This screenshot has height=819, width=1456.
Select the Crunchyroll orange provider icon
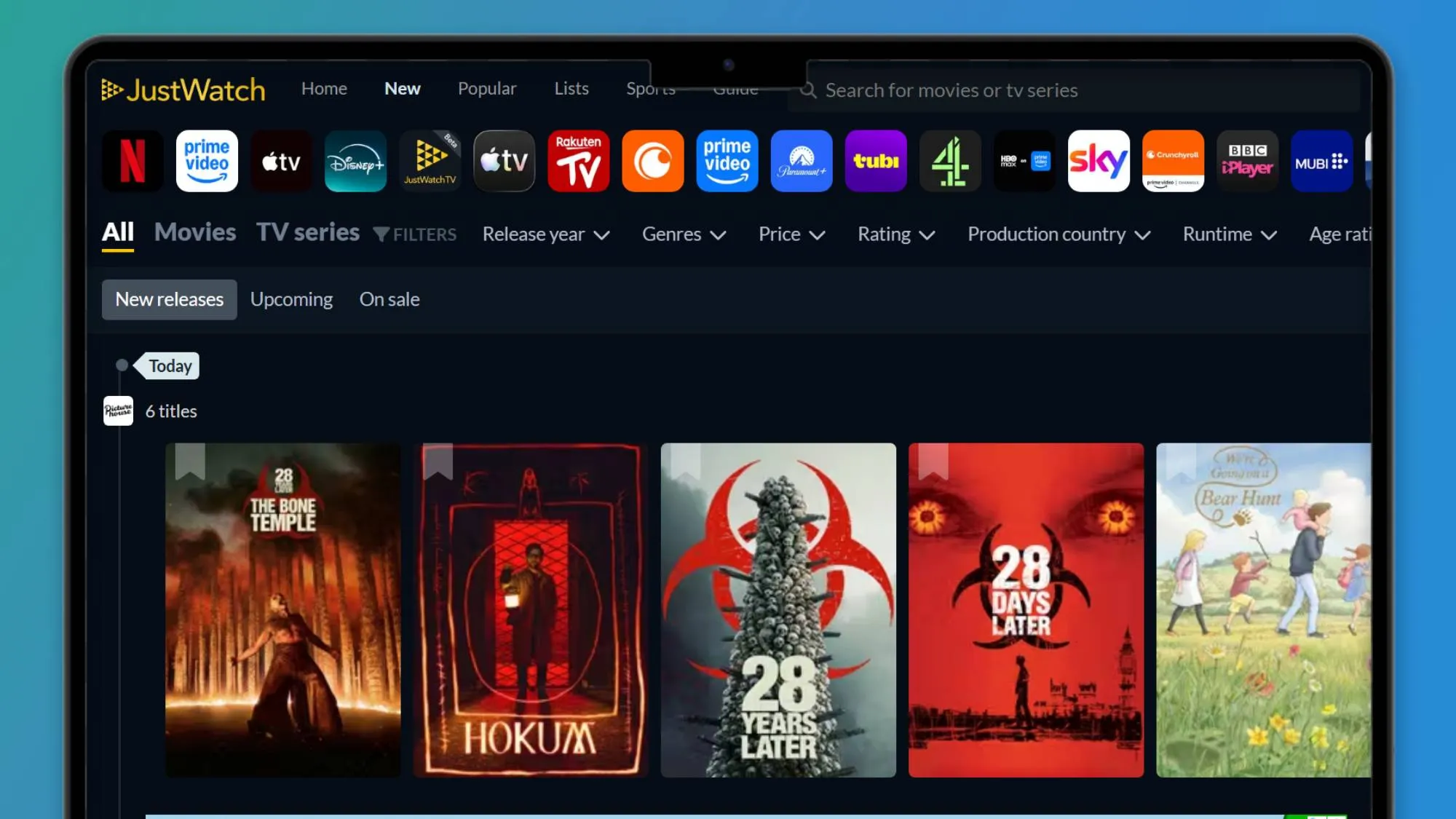pyautogui.click(x=653, y=161)
